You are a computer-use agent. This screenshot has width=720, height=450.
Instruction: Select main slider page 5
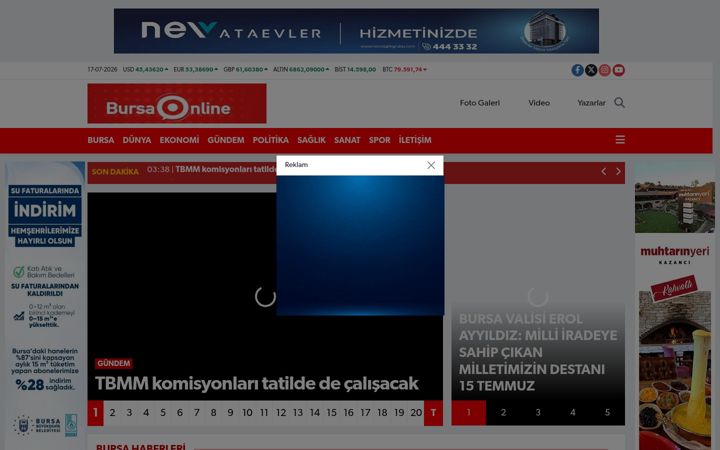[x=163, y=413]
